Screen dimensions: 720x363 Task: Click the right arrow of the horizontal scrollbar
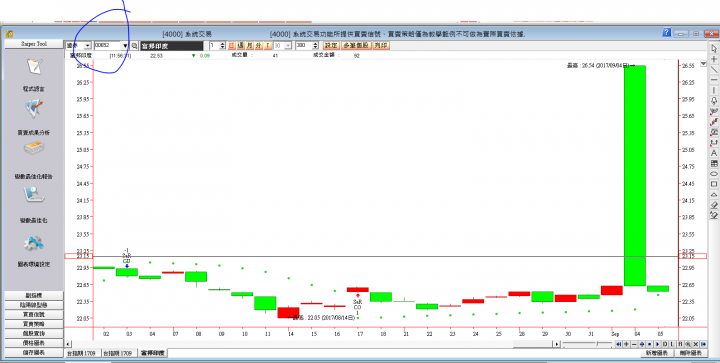[x=557, y=344]
